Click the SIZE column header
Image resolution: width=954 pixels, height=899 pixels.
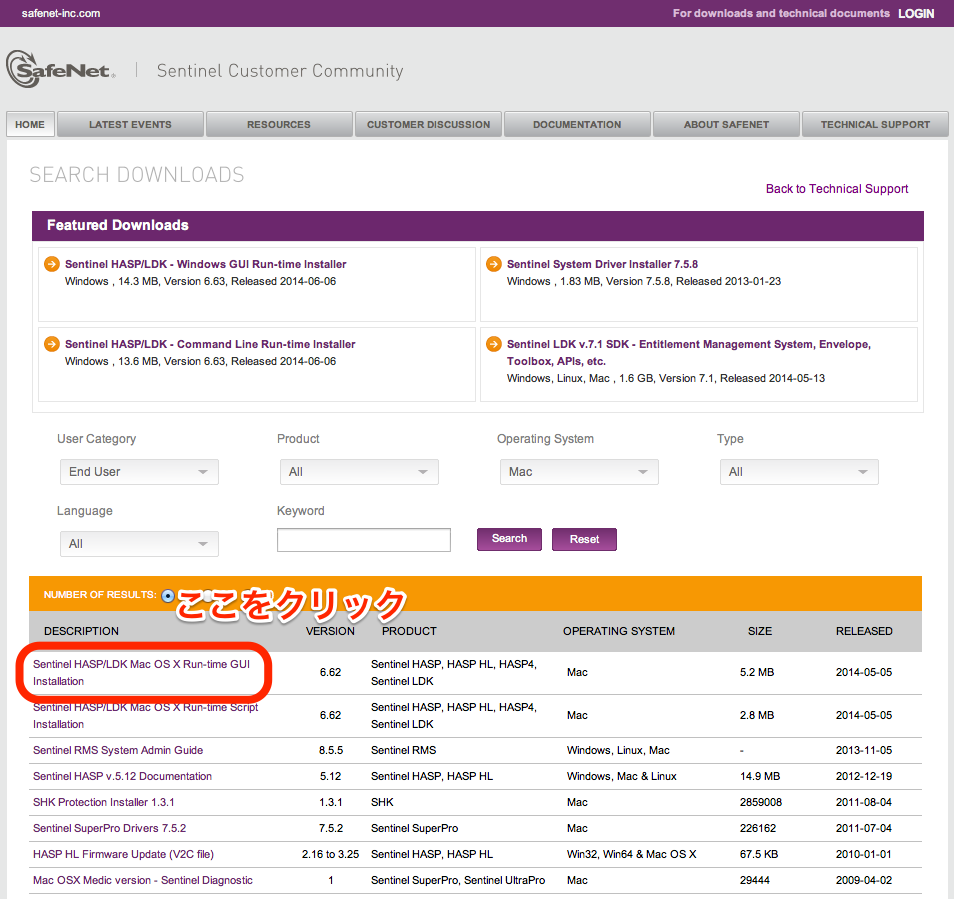coord(760,631)
